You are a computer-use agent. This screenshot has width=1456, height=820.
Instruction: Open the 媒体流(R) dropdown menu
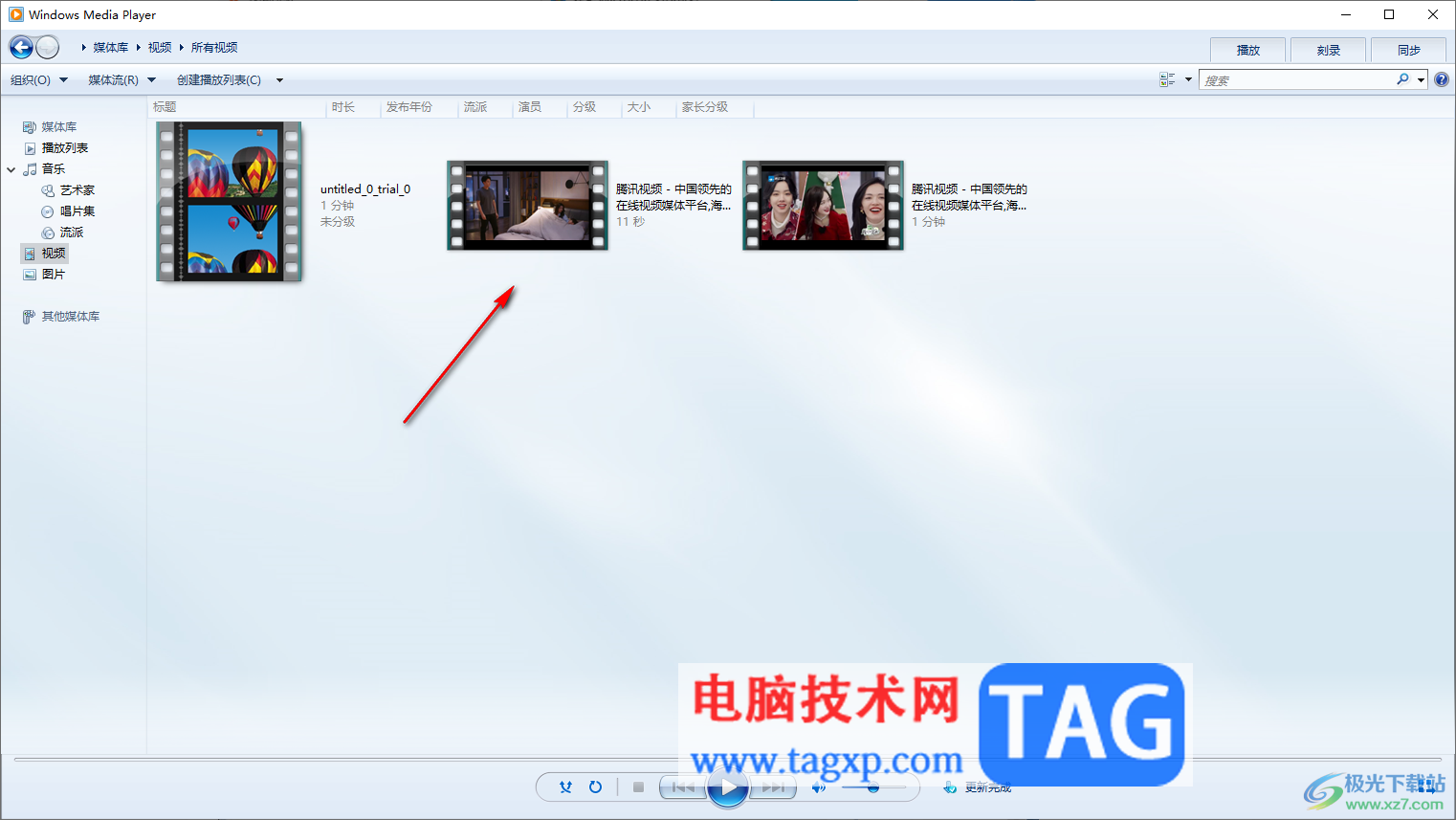coord(121,80)
